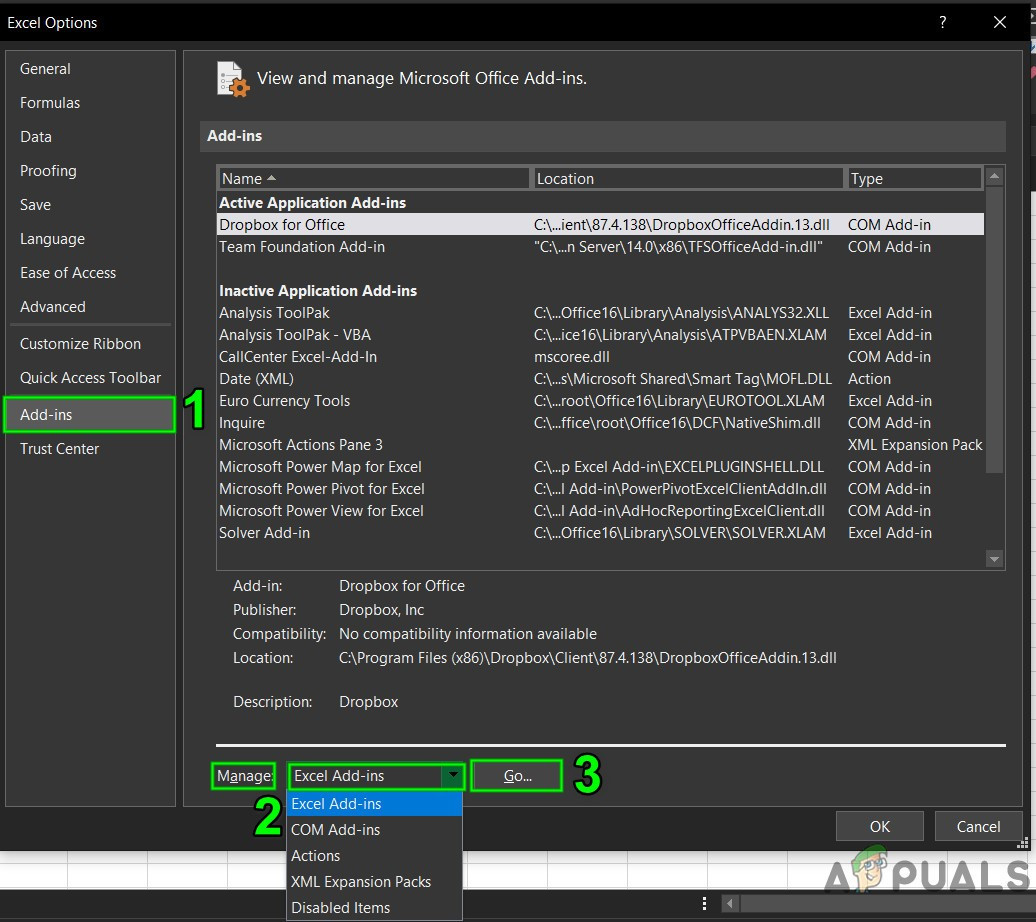Choose COM Add-ins from the dropdown list
This screenshot has width=1036, height=922.
pos(336,830)
